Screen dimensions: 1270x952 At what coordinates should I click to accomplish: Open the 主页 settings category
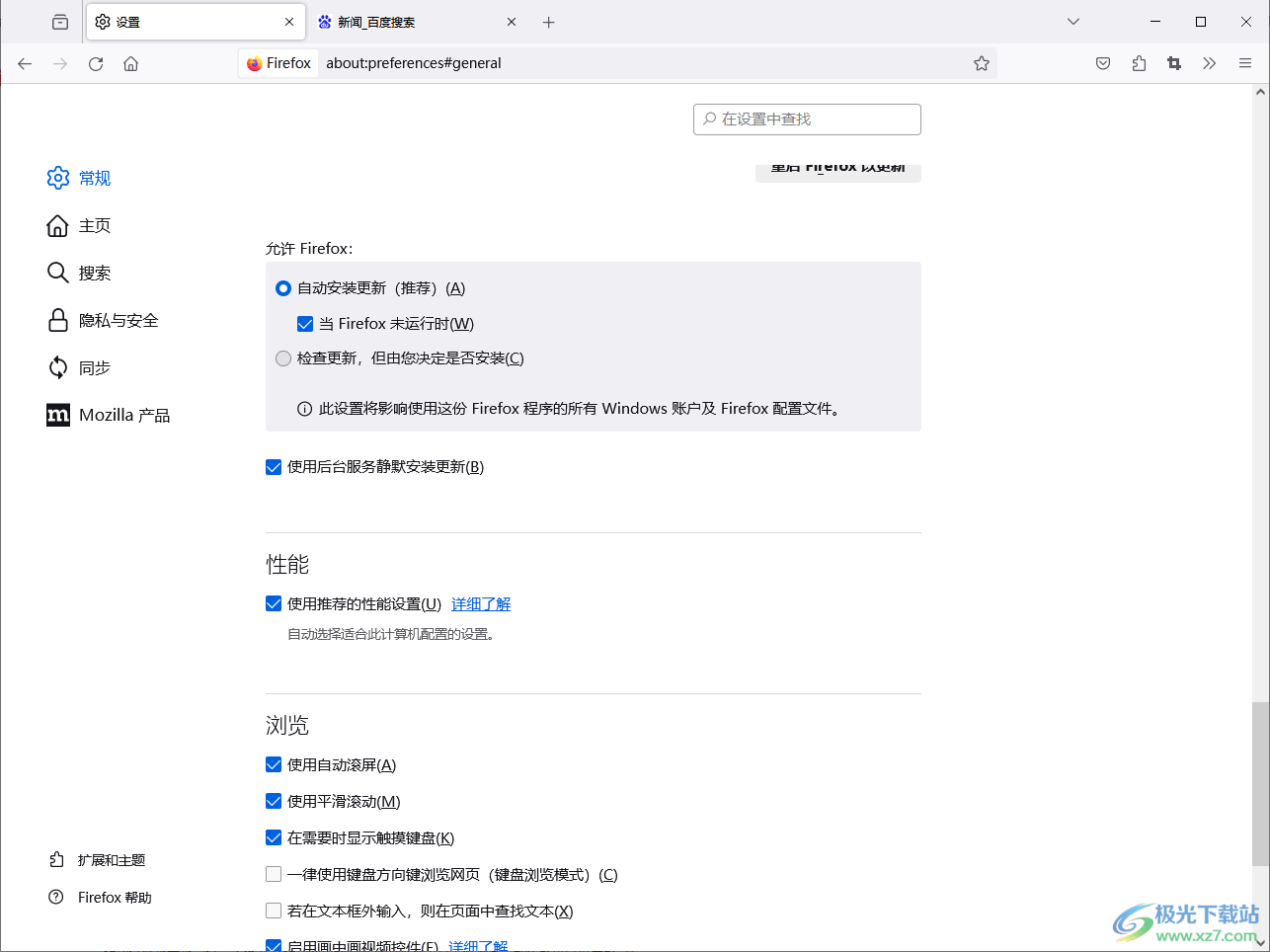tap(79, 225)
